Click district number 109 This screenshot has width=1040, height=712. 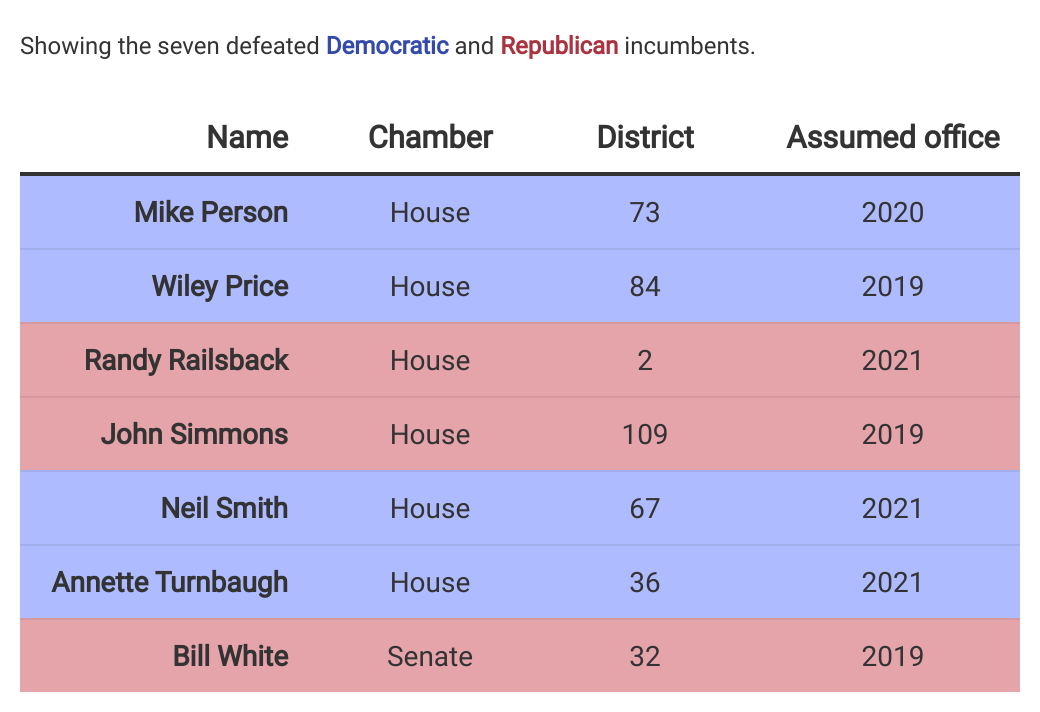click(x=645, y=435)
